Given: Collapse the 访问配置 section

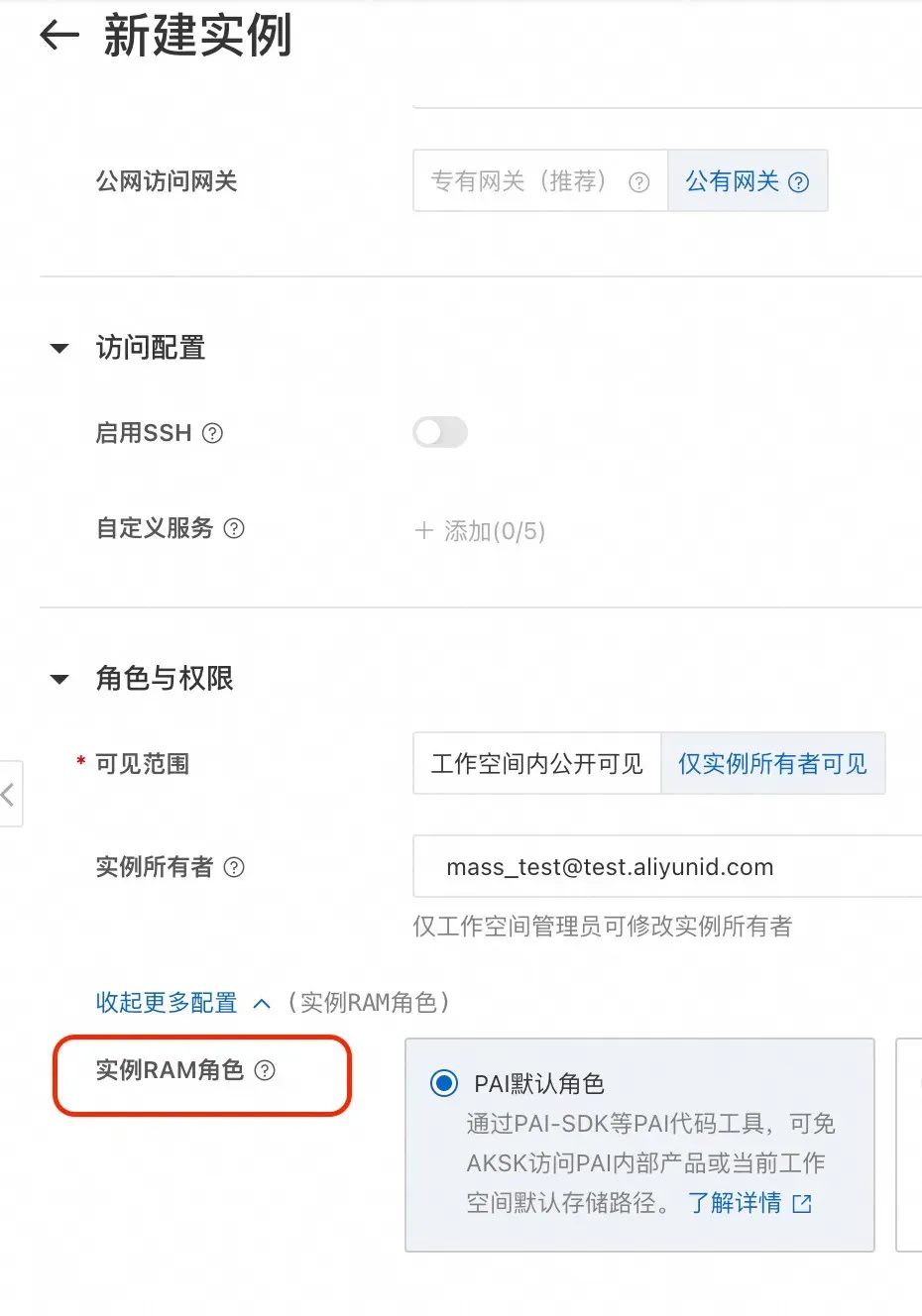Looking at the screenshot, I should (x=59, y=349).
